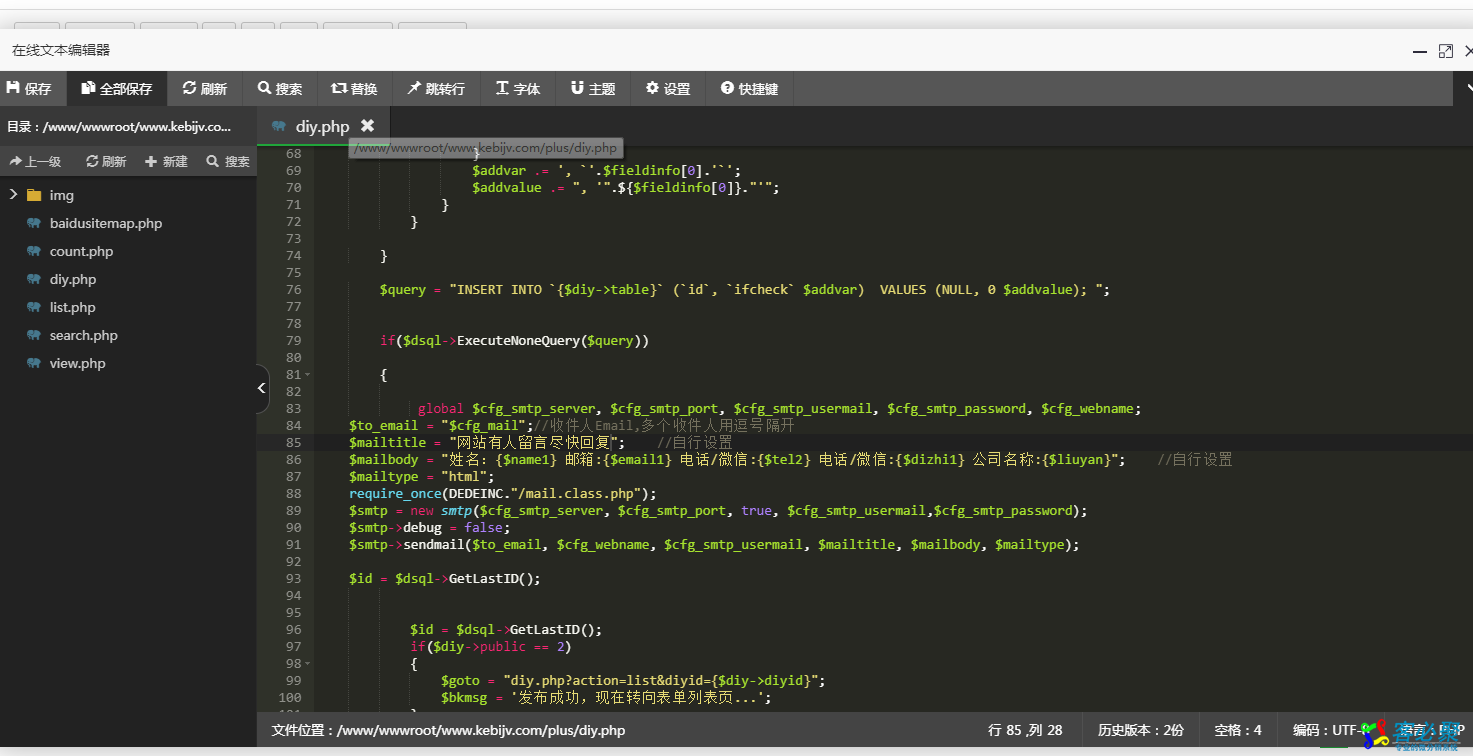
Task: Open the 替换 replace tool
Action: pos(355,89)
